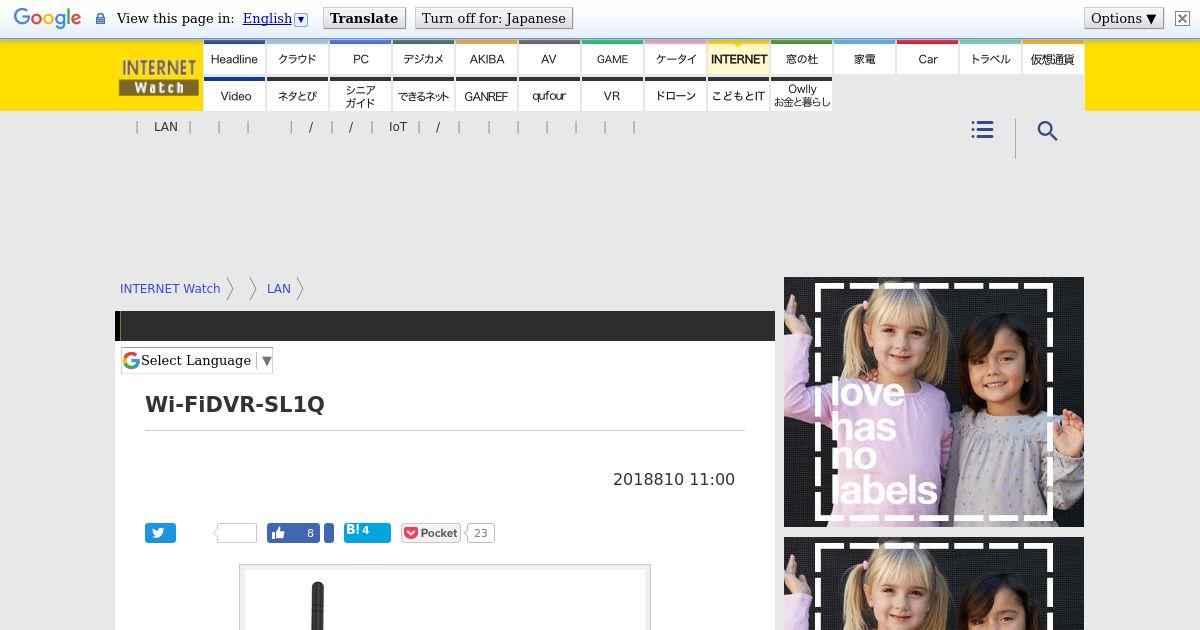Open the 窓の杜 tab
The image size is (1200, 630).
click(x=801, y=58)
